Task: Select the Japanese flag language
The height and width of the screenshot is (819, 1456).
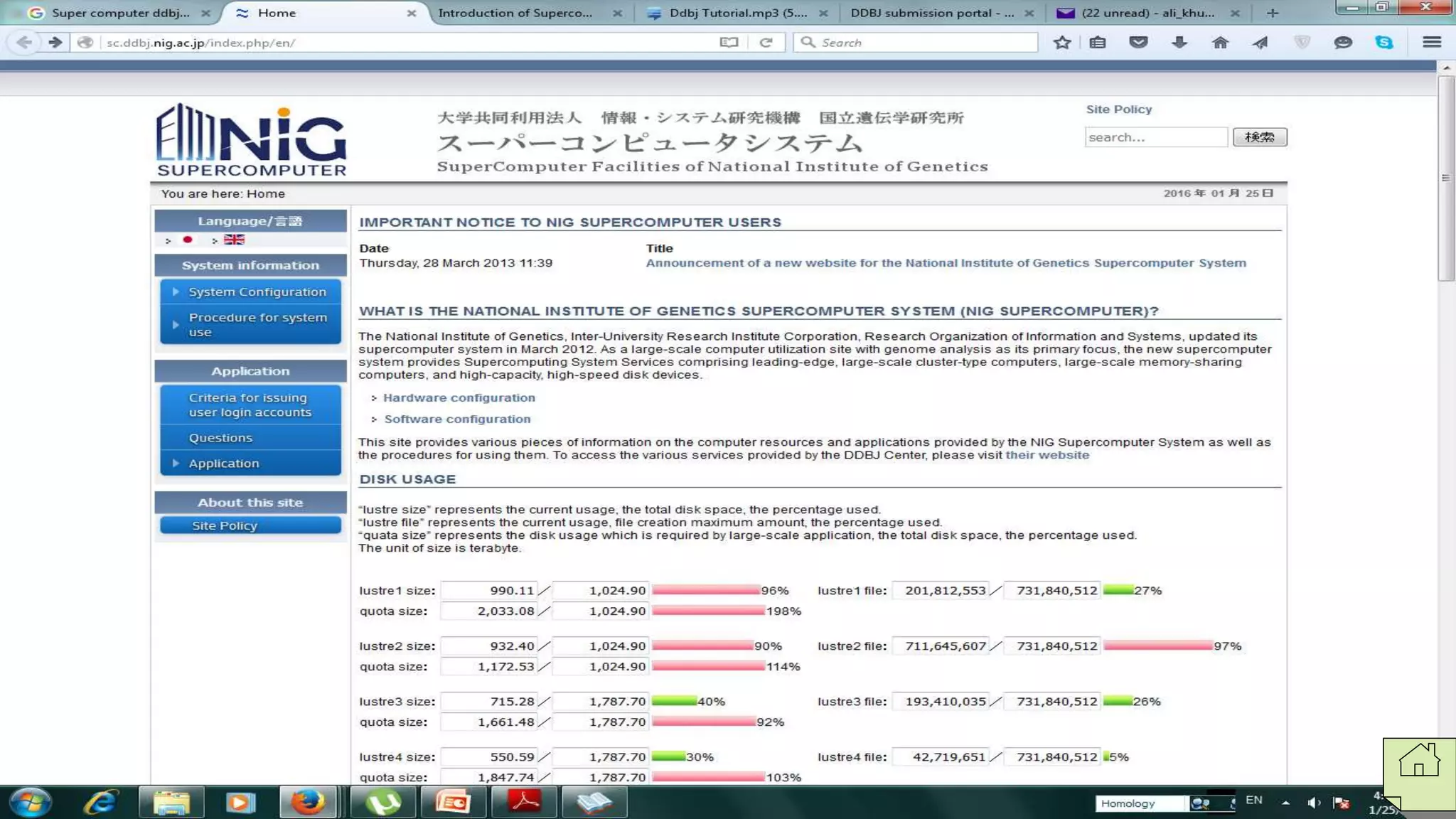Action: 188,240
